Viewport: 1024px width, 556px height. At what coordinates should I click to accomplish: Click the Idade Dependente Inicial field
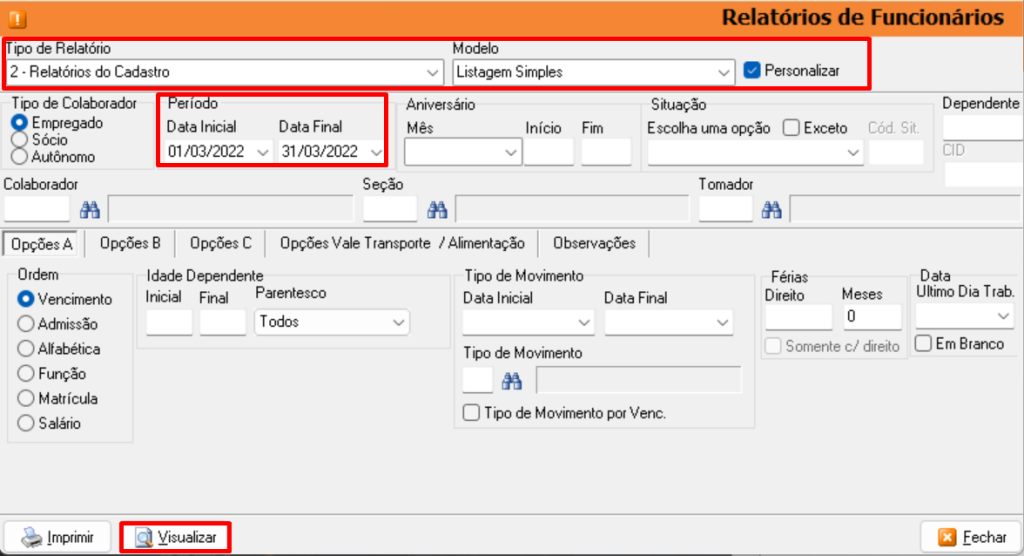click(169, 322)
